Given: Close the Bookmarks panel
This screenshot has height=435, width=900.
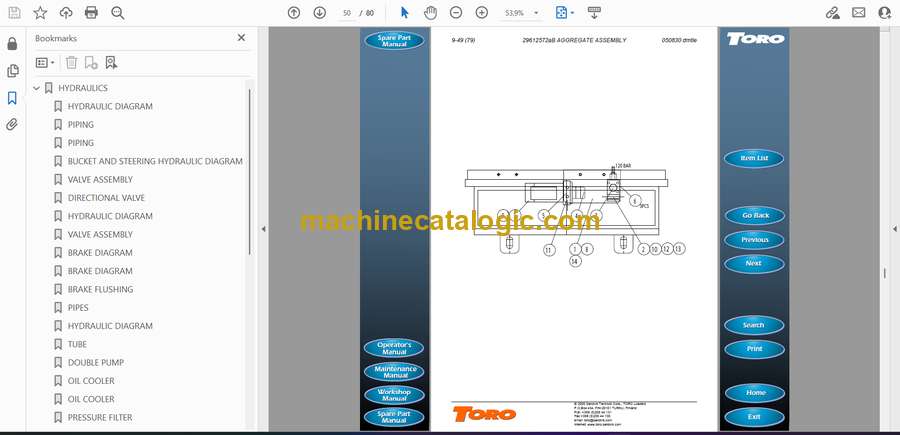Looking at the screenshot, I should point(241,37).
